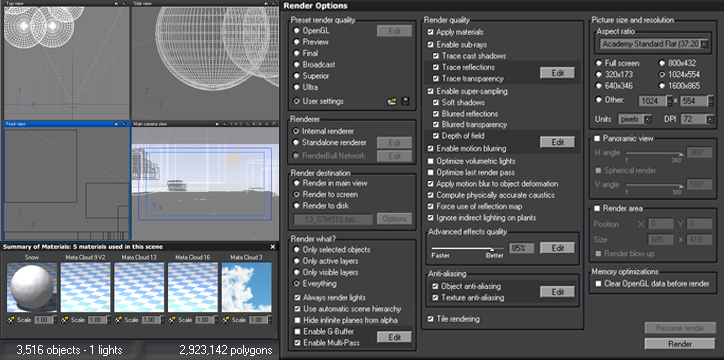Click the Meta Cloud 3 material thumbnail

[247, 287]
